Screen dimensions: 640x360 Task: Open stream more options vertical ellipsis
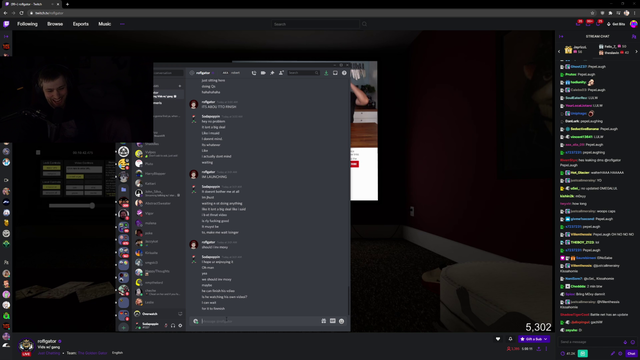(547, 349)
